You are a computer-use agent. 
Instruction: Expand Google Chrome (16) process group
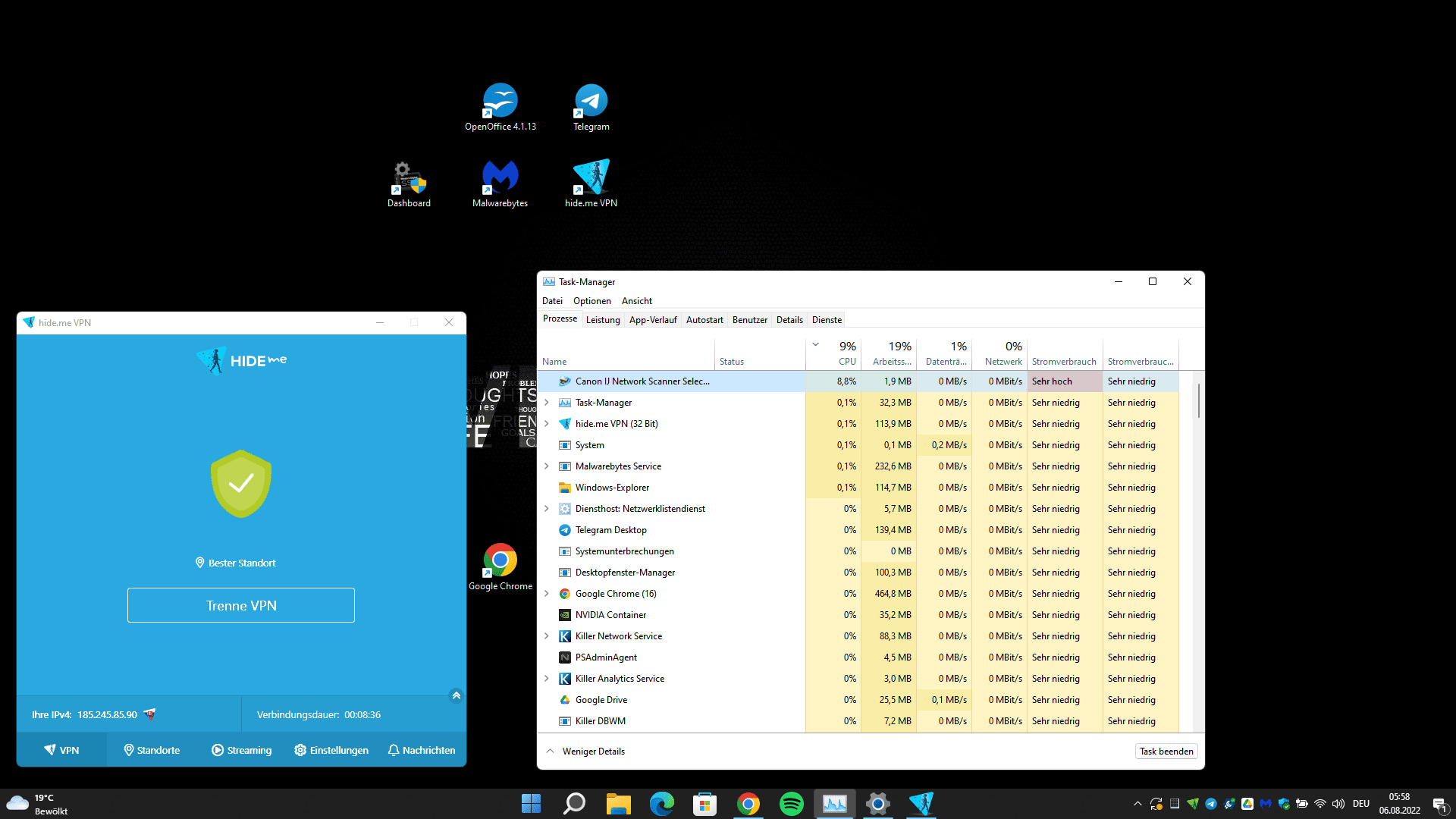[x=547, y=594]
